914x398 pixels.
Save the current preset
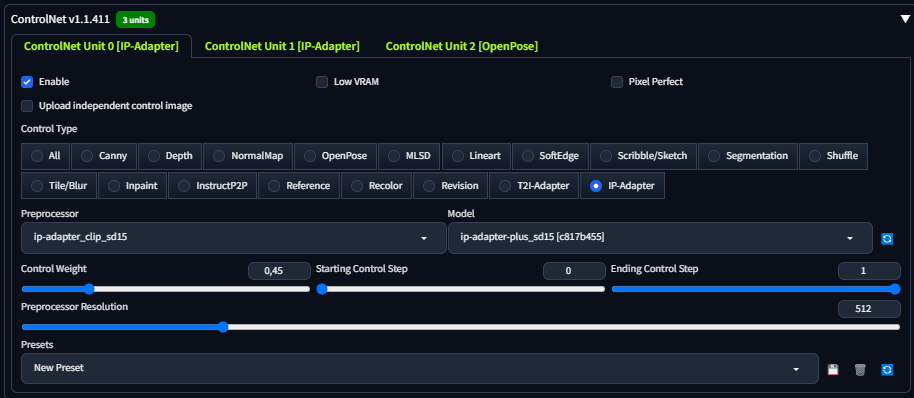833,369
